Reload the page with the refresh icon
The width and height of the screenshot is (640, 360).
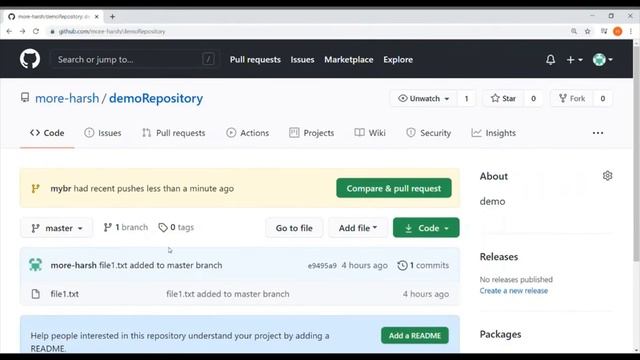click(x=36, y=31)
